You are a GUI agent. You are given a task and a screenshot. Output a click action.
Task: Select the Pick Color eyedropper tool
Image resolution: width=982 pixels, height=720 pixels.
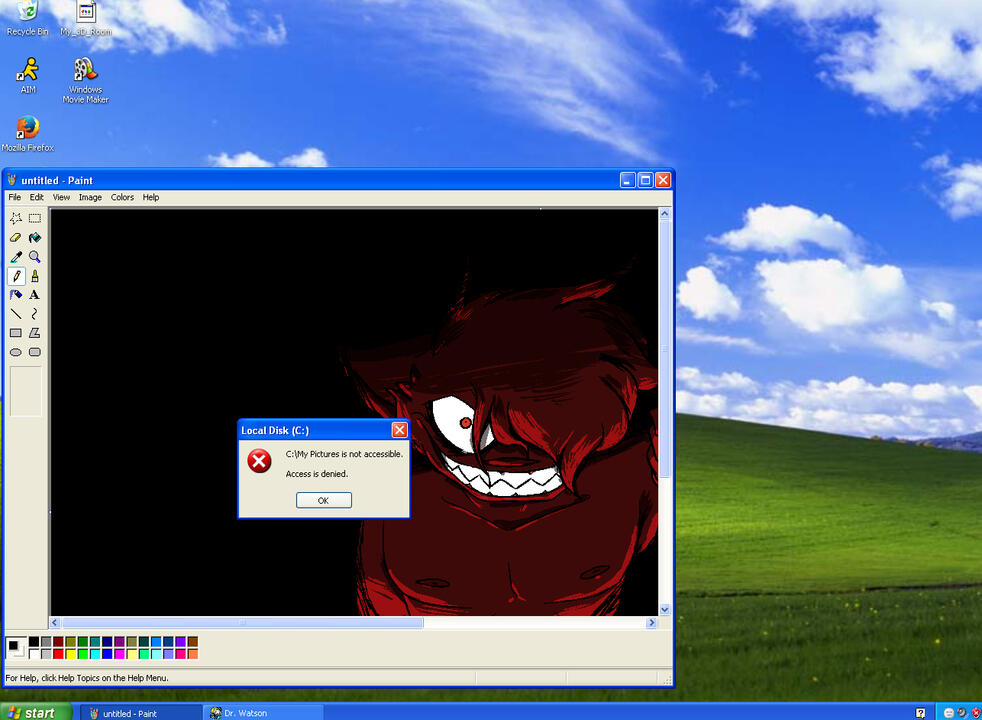16,257
